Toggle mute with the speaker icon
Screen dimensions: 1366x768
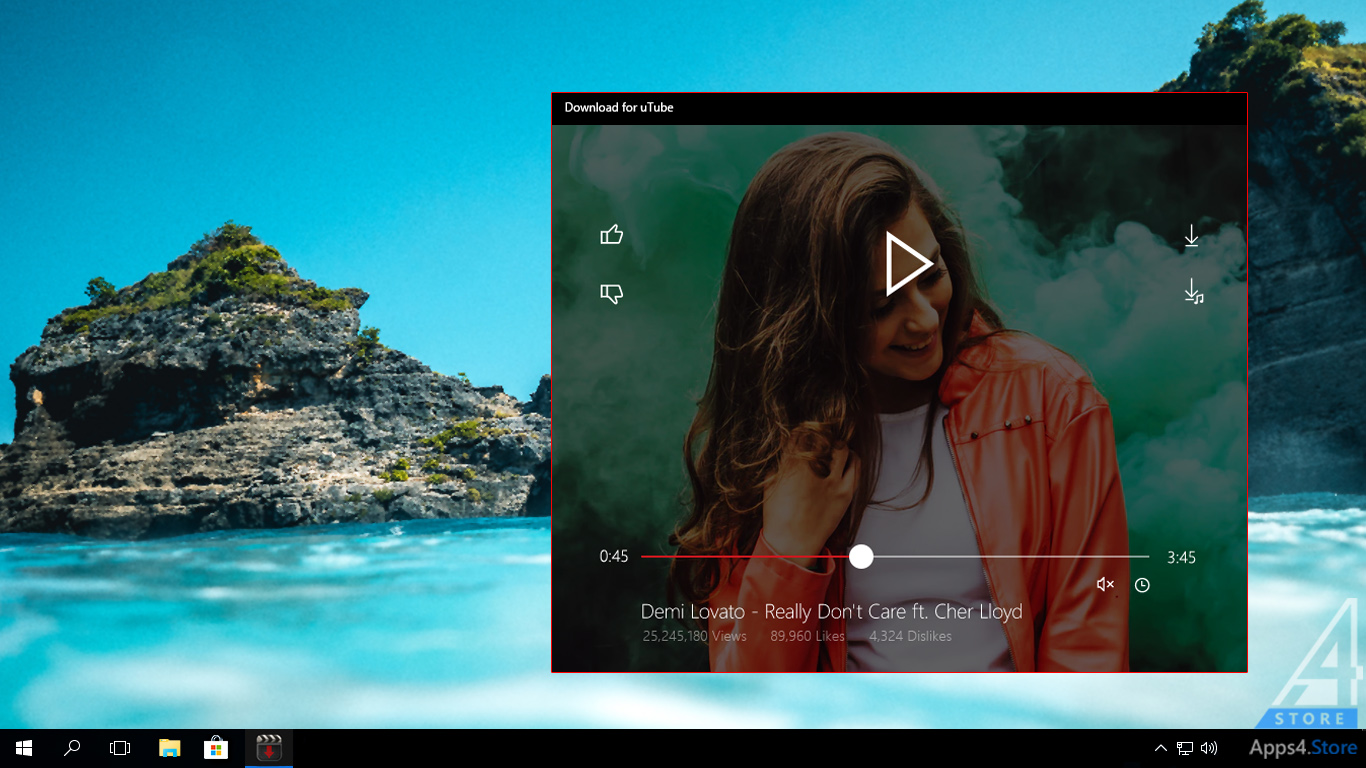pos(1105,585)
